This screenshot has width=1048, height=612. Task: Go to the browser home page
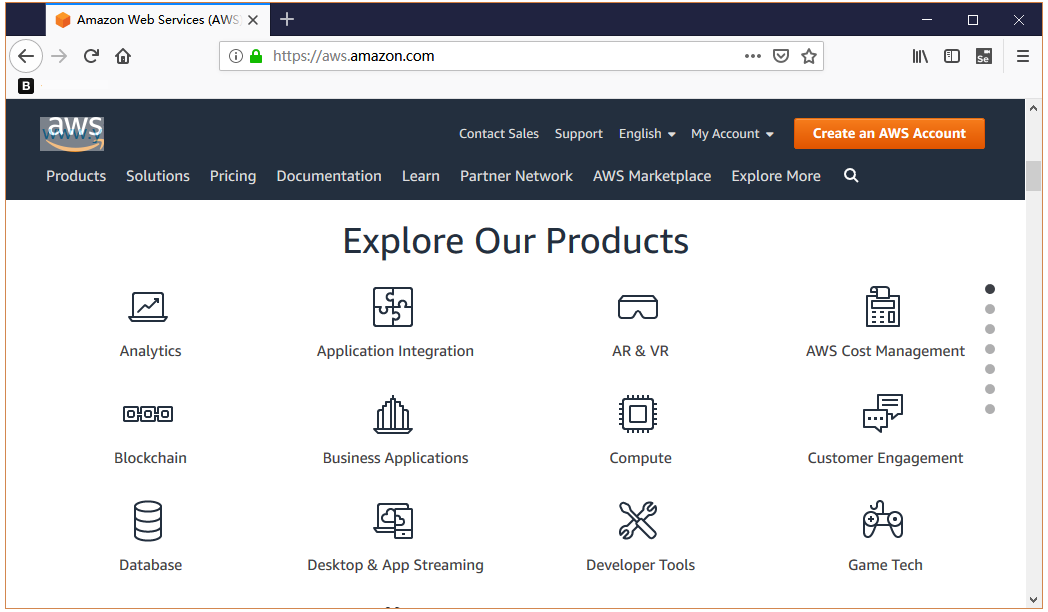123,56
